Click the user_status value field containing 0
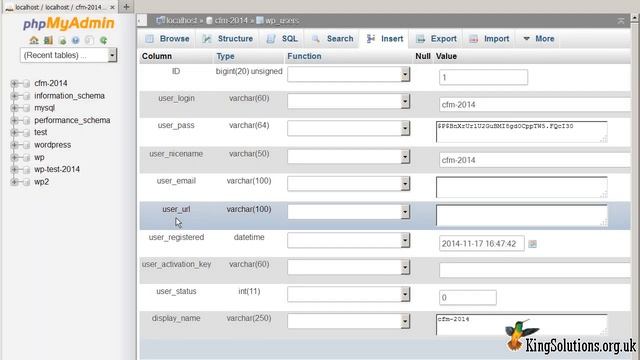The image size is (640, 360). 468,298
